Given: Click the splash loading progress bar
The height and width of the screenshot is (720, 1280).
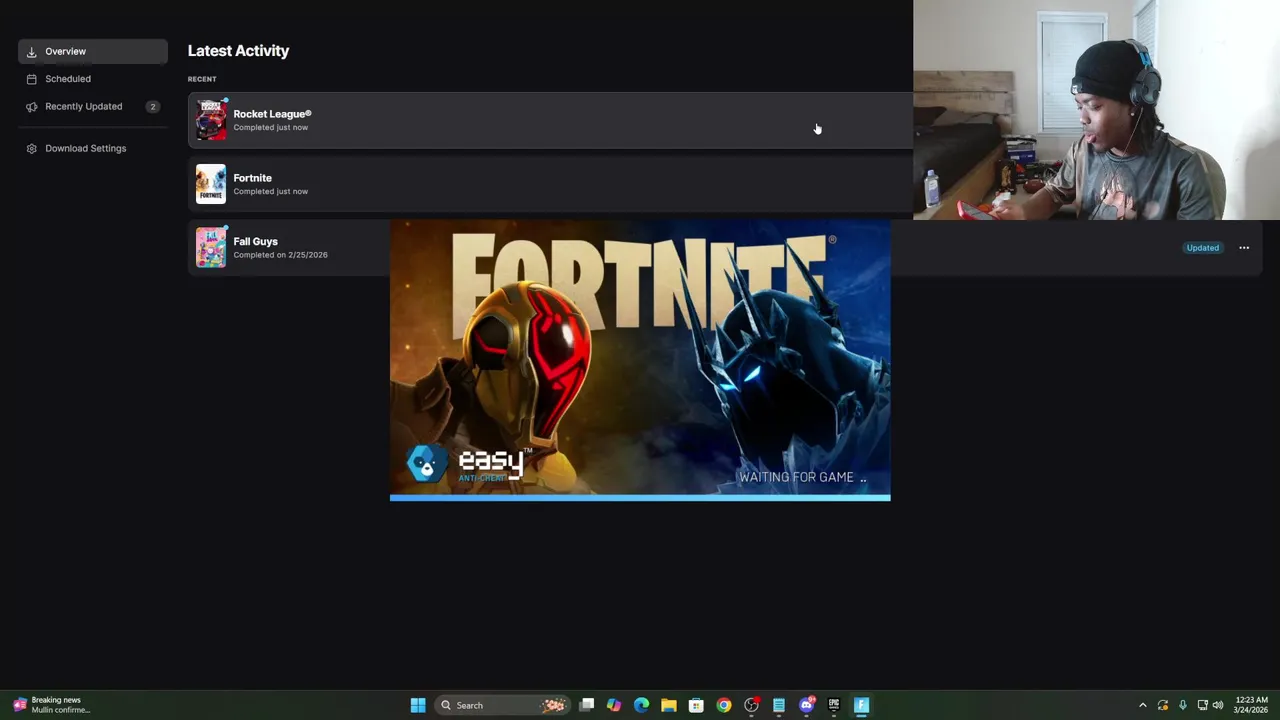Looking at the screenshot, I should point(640,497).
